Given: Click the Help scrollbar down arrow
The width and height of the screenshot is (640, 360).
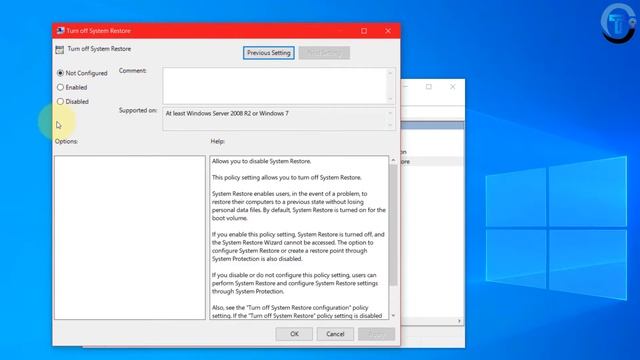Looking at the screenshot, I should (393, 316).
